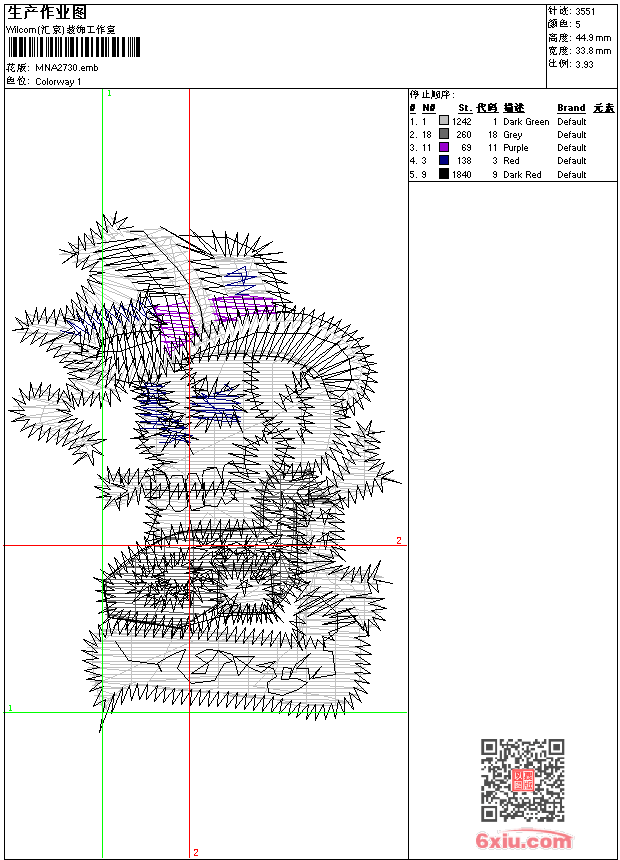Click the Colorway 1 value
The width and height of the screenshot is (620, 860).
click(x=58, y=81)
